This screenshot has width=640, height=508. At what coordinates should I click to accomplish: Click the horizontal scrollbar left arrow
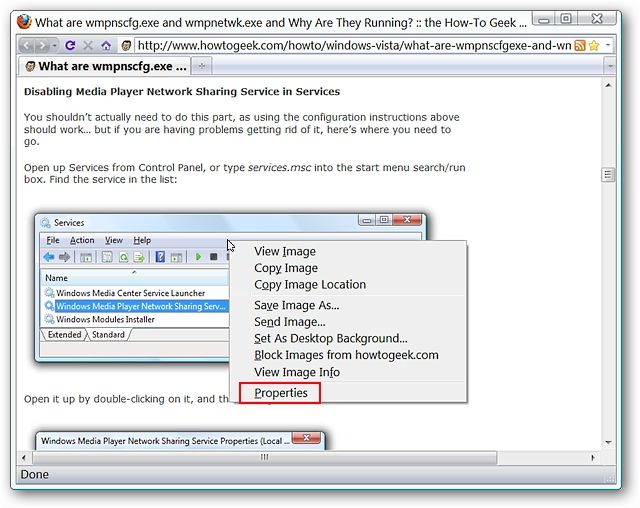[x=24, y=458]
